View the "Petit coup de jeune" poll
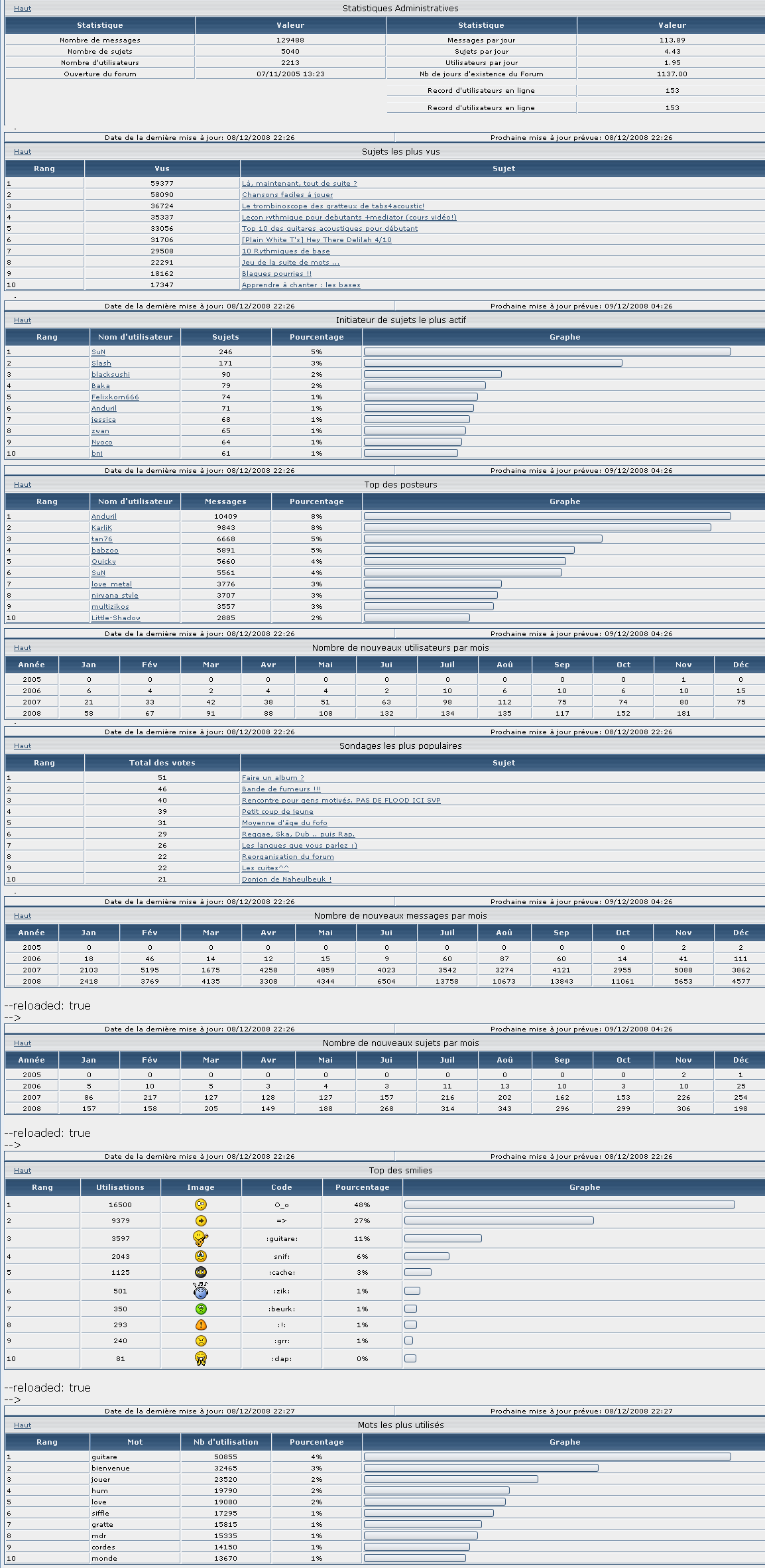The width and height of the screenshot is (765, 1568). pyautogui.click(x=278, y=812)
